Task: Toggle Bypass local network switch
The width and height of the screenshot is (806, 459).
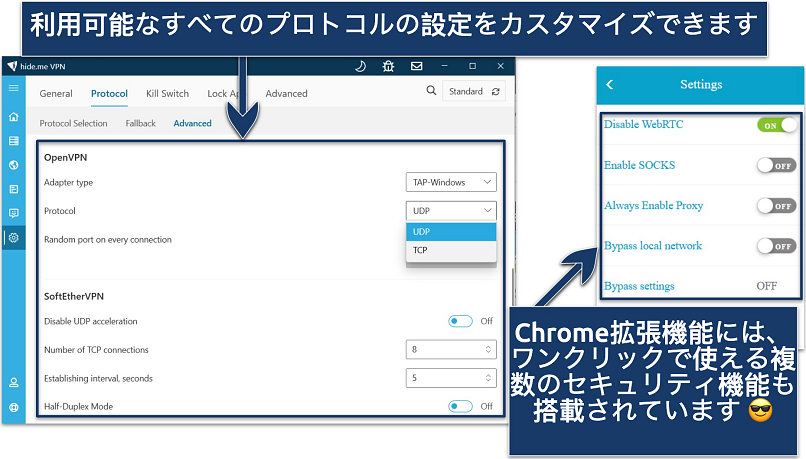Action: [777, 246]
